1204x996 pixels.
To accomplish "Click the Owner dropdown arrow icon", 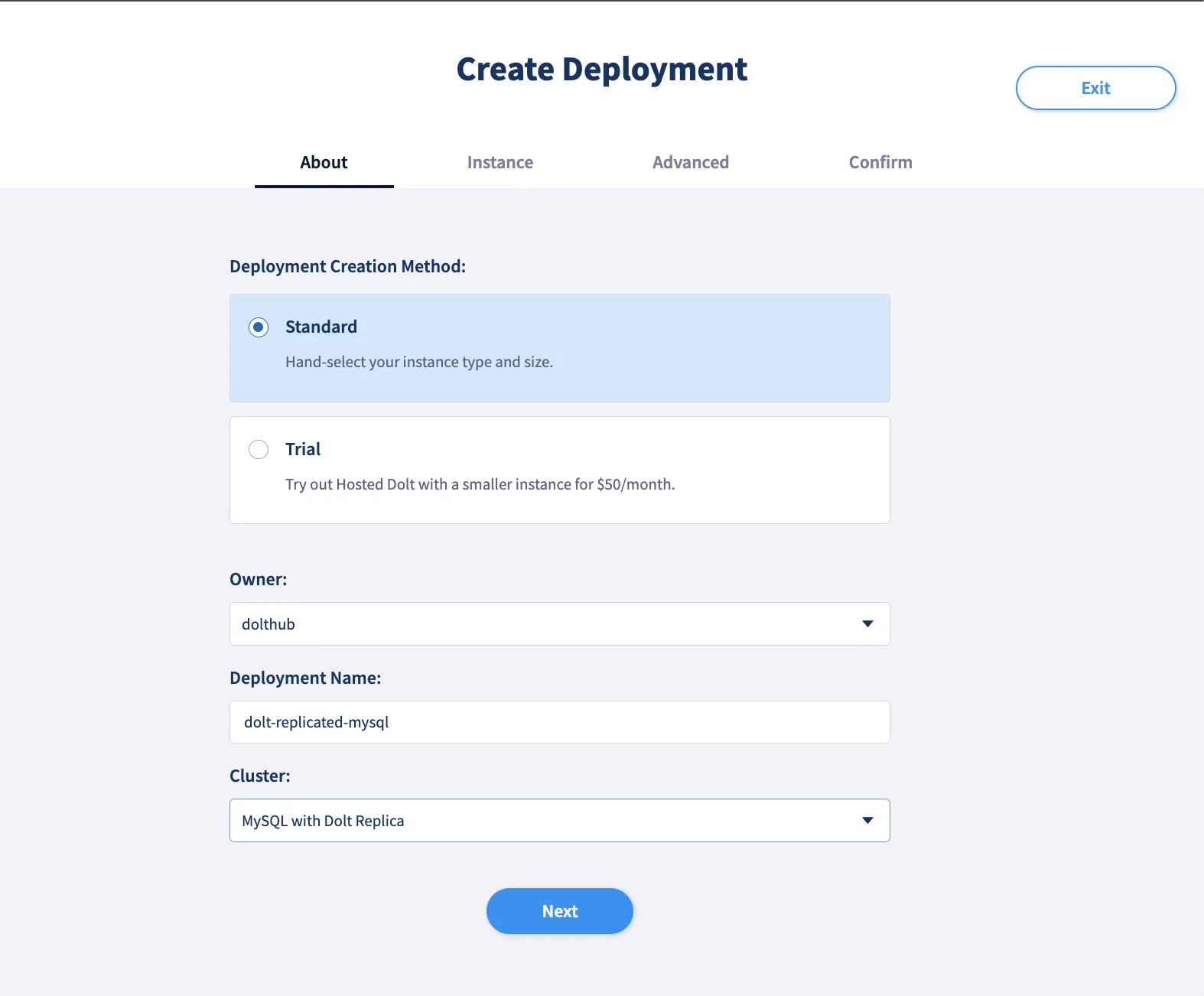I will pyautogui.click(x=867, y=623).
